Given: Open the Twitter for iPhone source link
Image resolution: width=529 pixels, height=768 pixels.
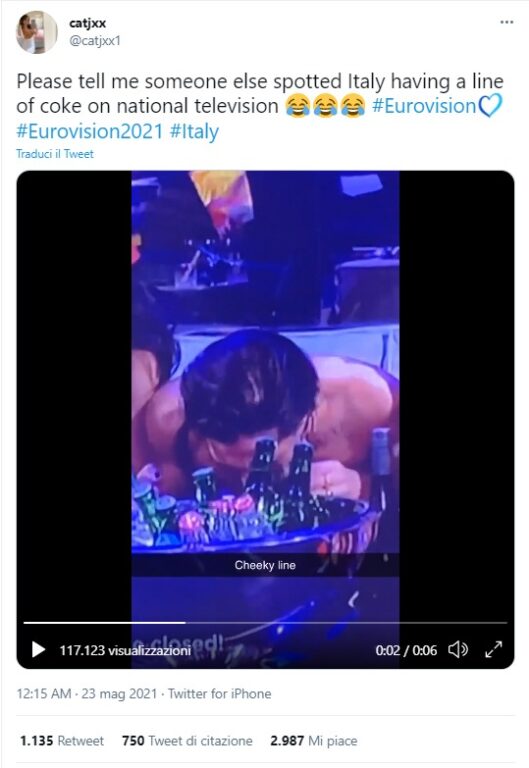Looking at the screenshot, I should 219,694.
